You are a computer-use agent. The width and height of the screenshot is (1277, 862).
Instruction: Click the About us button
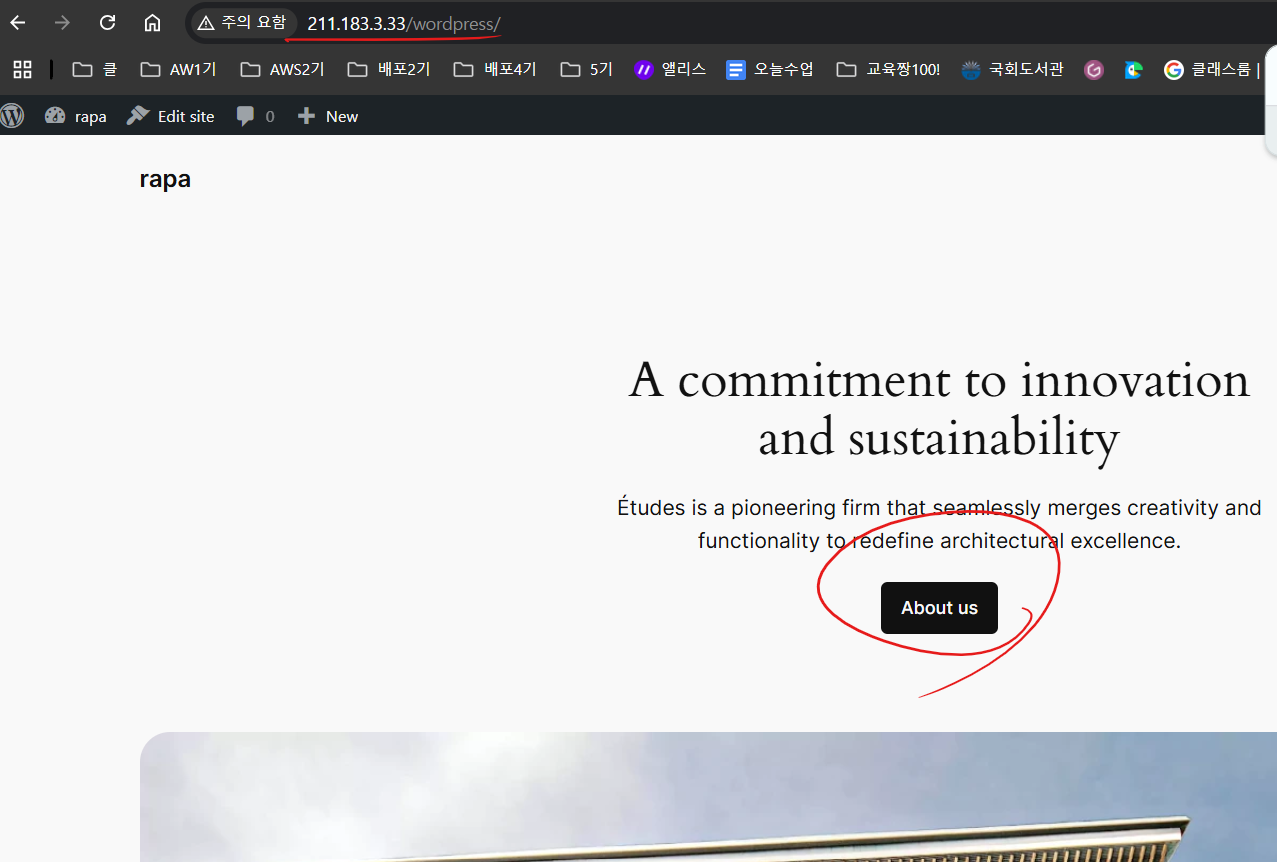tap(939, 608)
